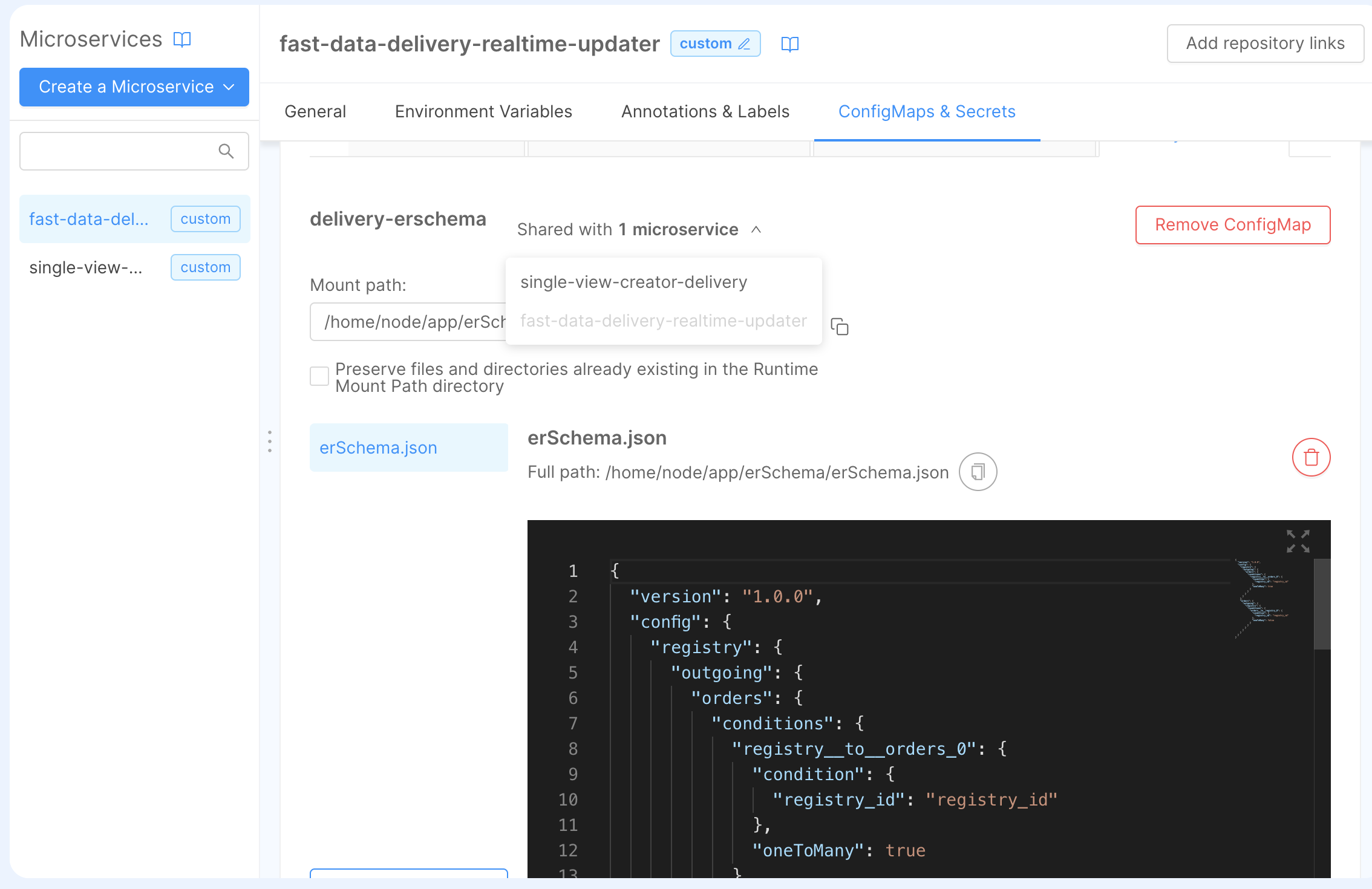Select single-view-creator-delivery from the shared list
This screenshot has width=1372, height=889.
633,282
